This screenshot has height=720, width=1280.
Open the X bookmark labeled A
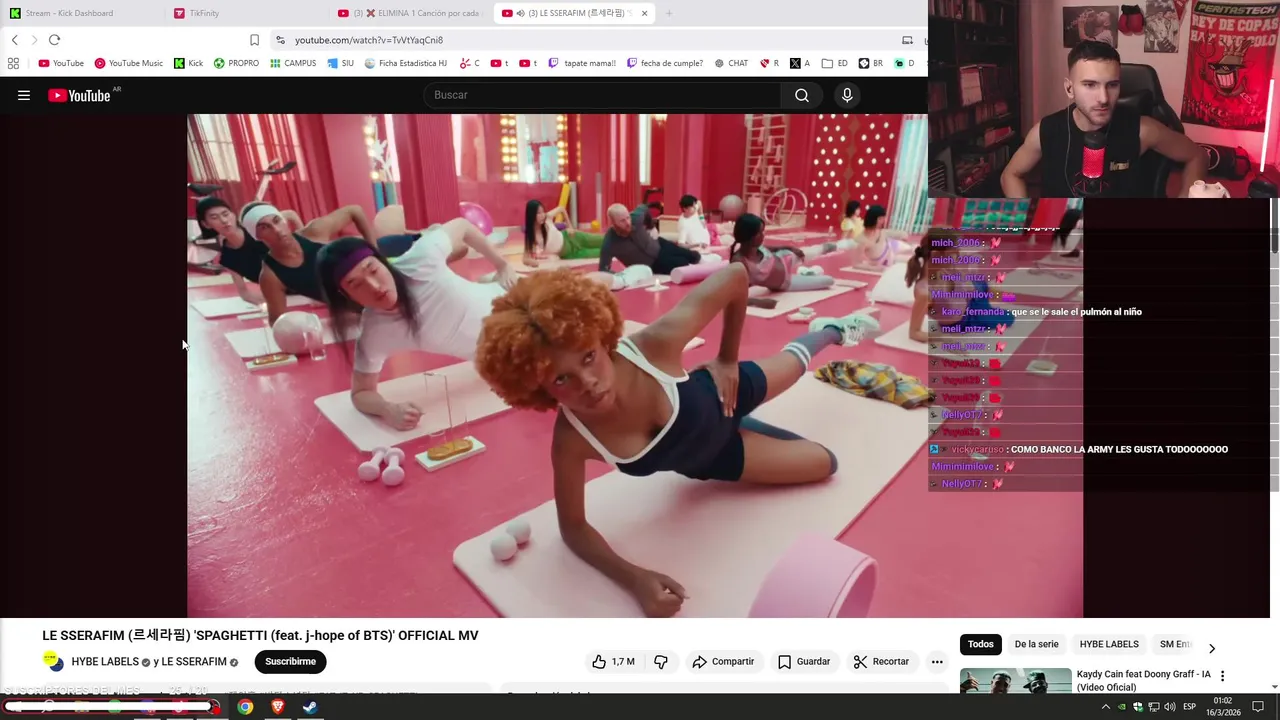click(x=800, y=63)
